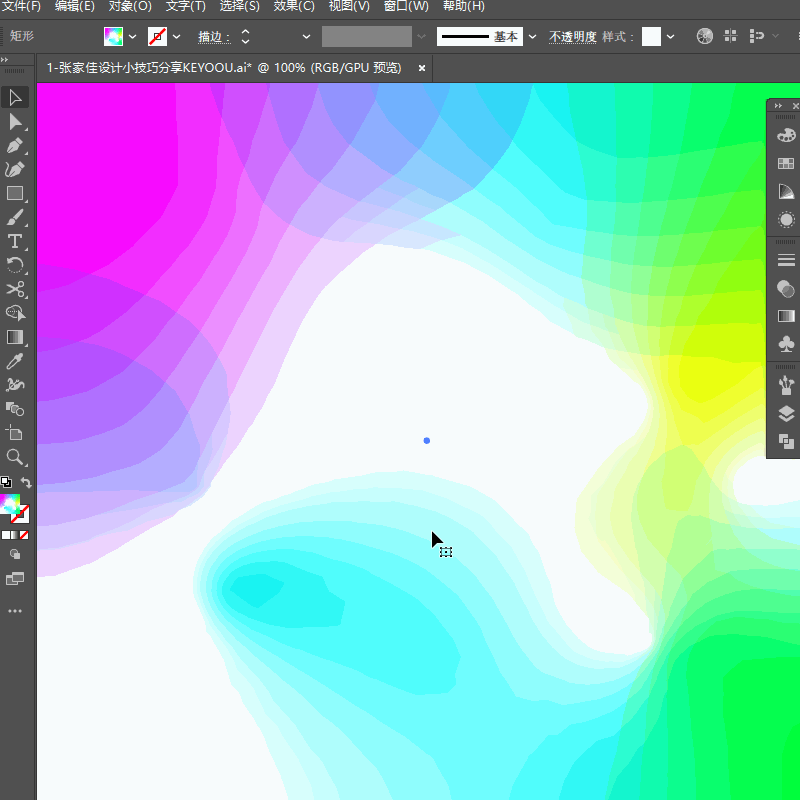Open the drawing modes icon in the toolbox
Screen dimensions: 800x800
(x=15, y=554)
